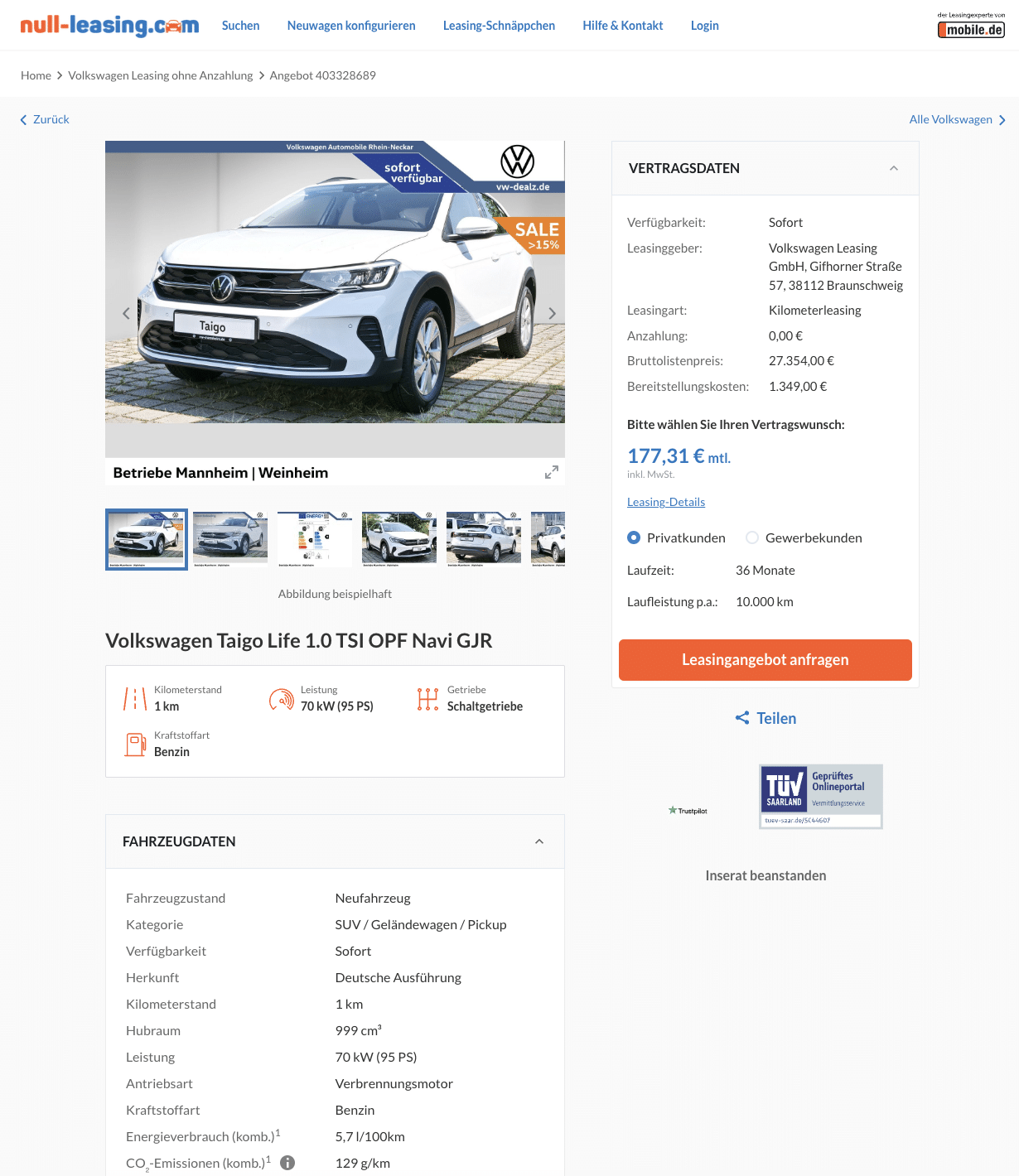Select the Gewerbekunden radio option

(752, 537)
